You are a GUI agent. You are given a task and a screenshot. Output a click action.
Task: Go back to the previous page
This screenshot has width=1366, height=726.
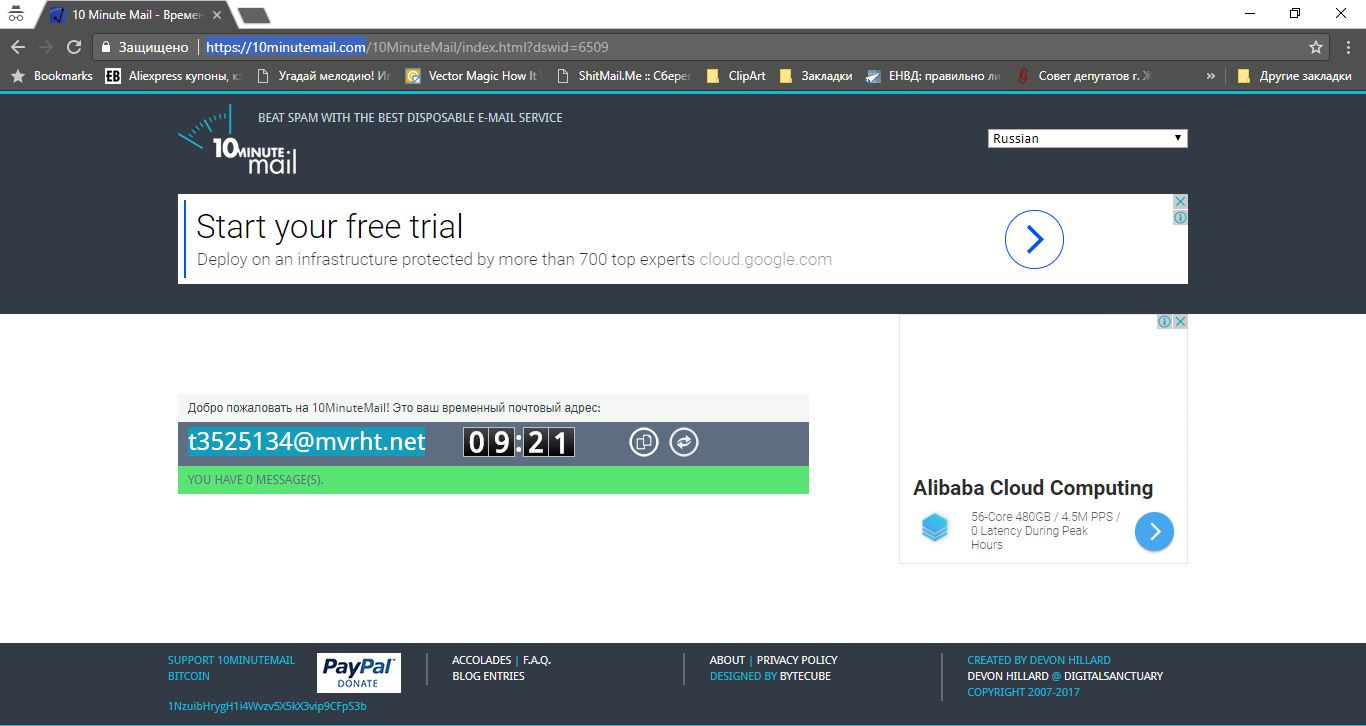(18, 47)
